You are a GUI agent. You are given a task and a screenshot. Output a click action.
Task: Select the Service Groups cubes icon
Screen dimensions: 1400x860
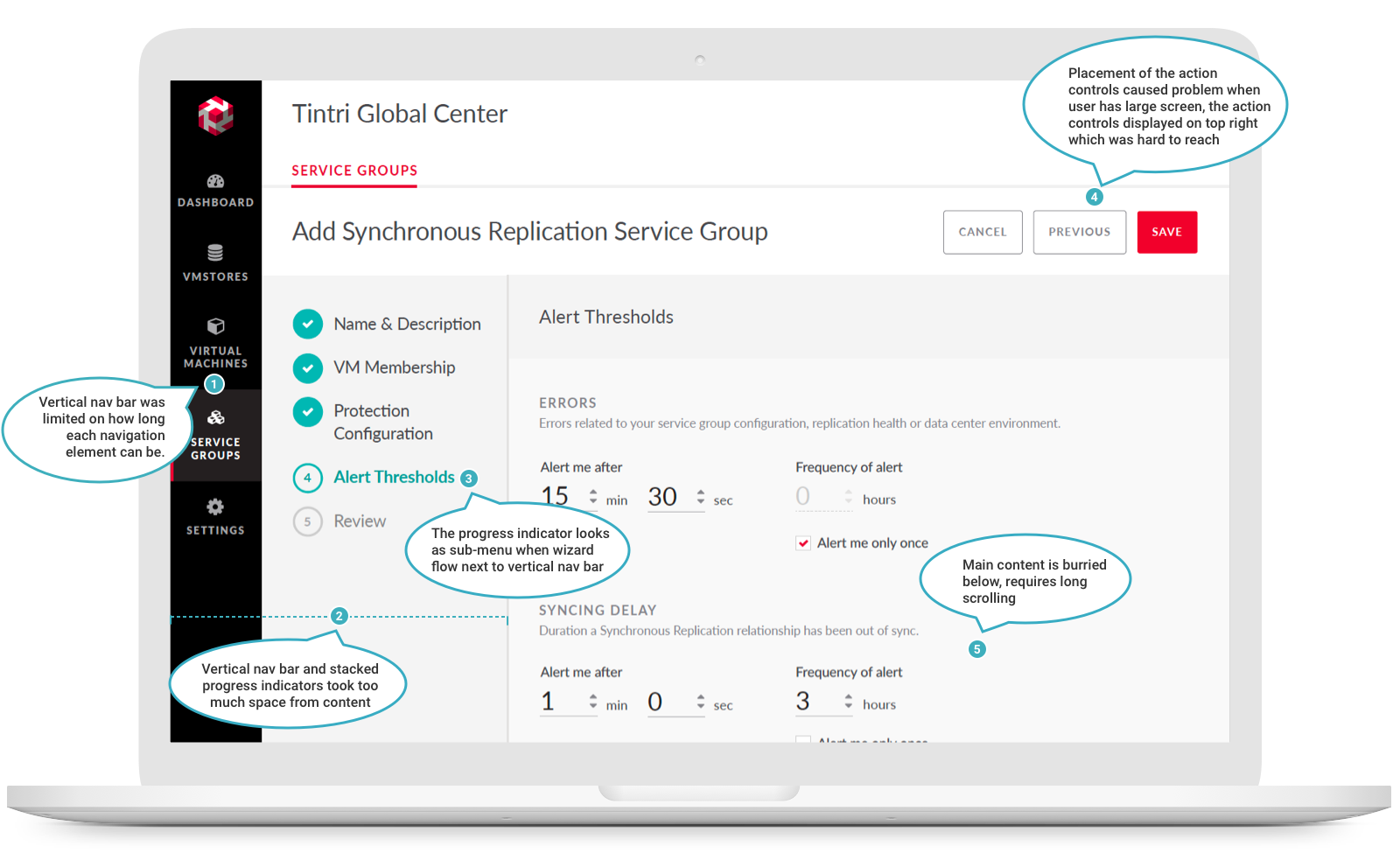tap(215, 418)
